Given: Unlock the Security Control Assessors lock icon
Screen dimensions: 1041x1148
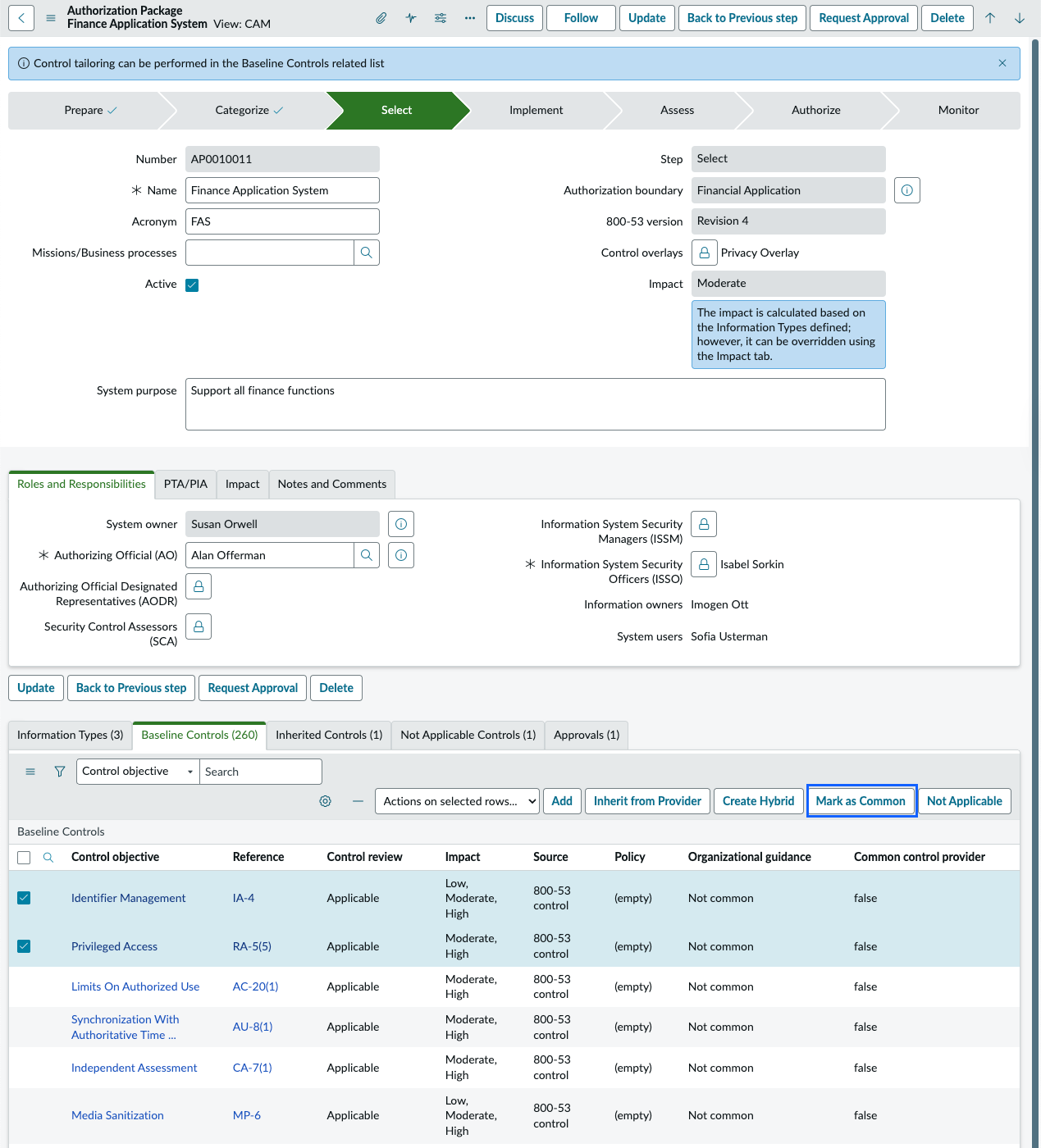Looking at the screenshot, I should [x=199, y=626].
